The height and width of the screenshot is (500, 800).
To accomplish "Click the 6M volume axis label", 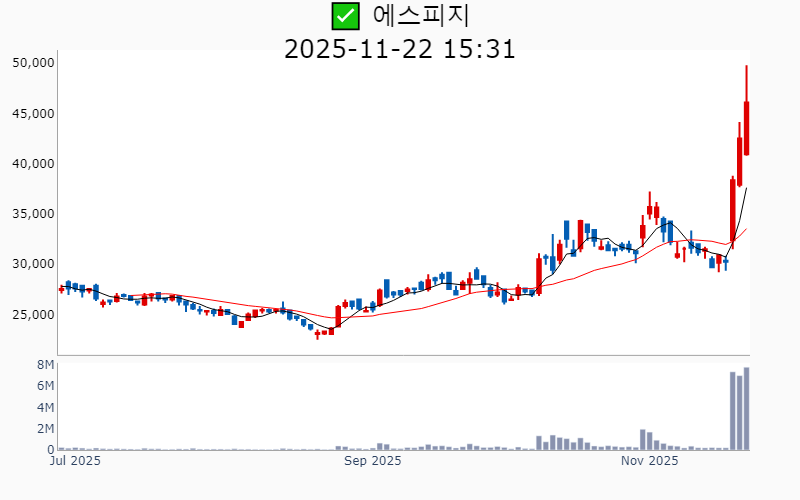I will point(45,386).
